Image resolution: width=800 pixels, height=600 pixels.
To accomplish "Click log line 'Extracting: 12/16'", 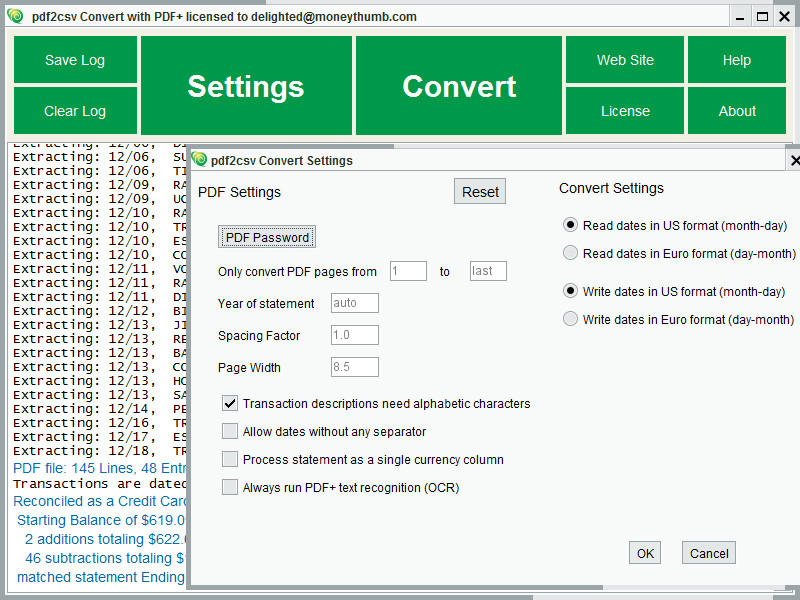I will 99,423.
